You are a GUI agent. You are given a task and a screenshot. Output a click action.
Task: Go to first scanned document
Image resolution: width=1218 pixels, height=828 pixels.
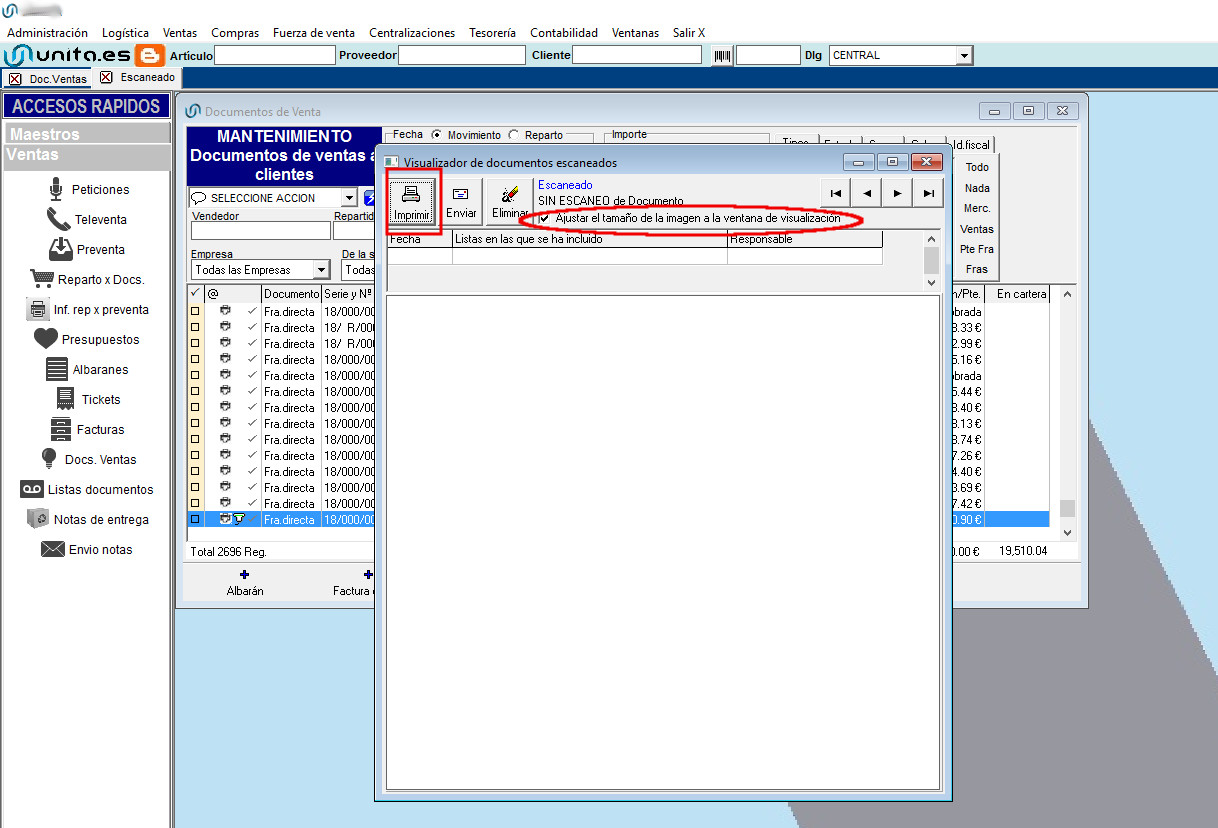tap(835, 193)
